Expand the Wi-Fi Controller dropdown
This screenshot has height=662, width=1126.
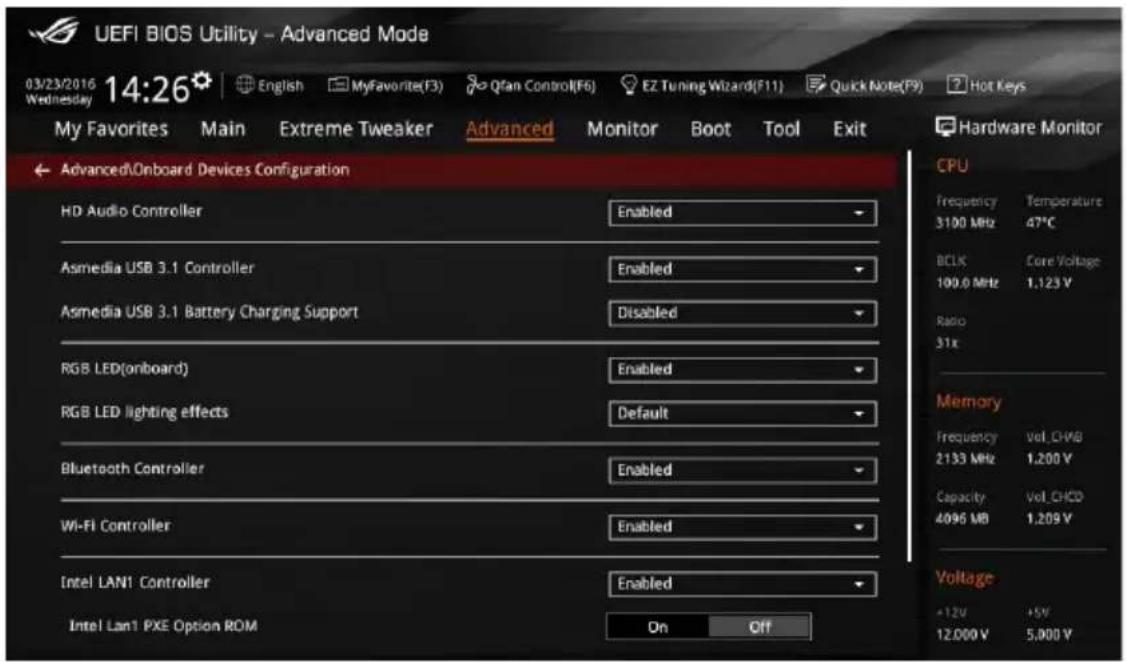pyautogui.click(x=743, y=527)
